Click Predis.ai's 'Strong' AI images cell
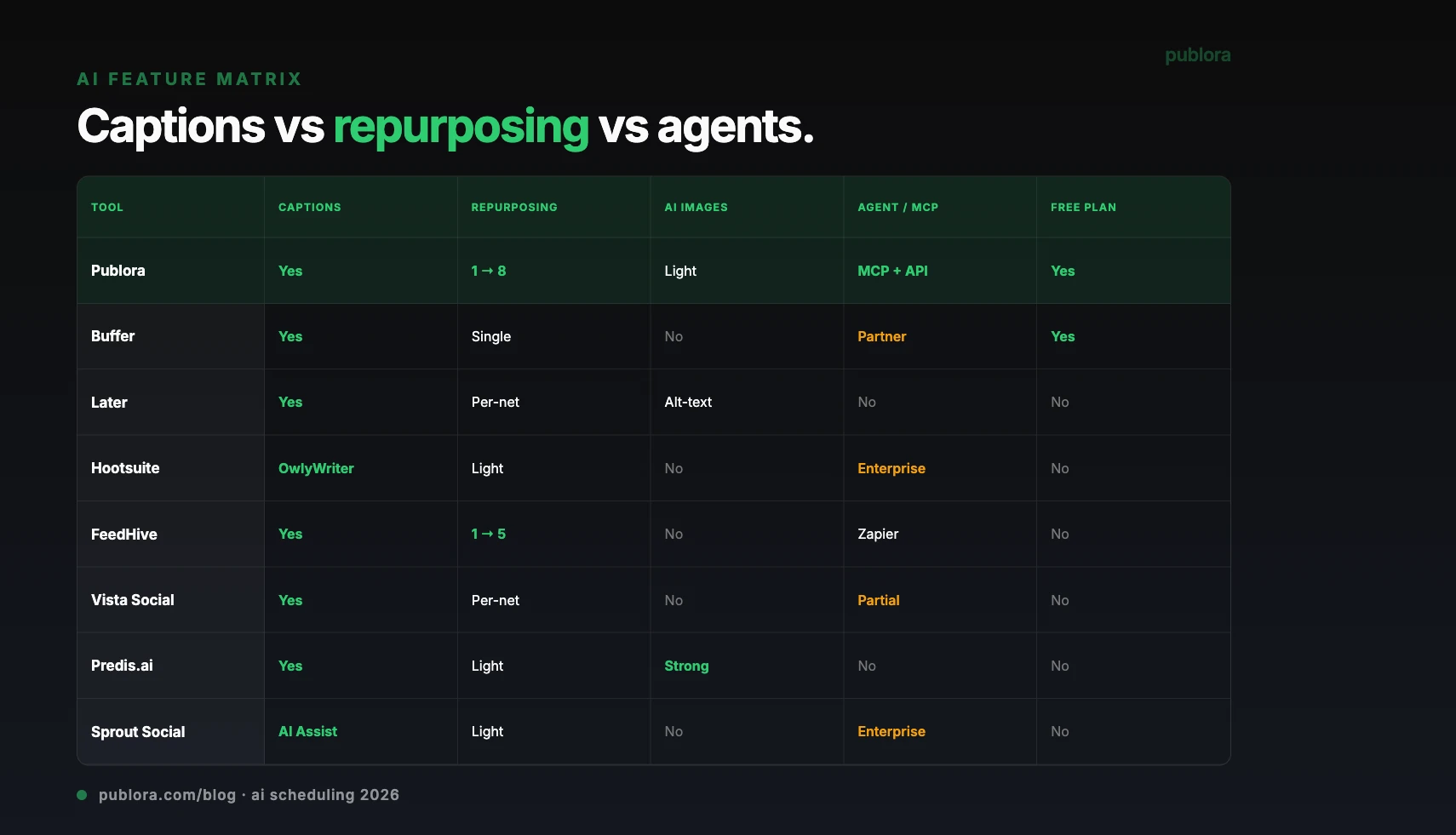The width and height of the screenshot is (1456, 835). 686,666
